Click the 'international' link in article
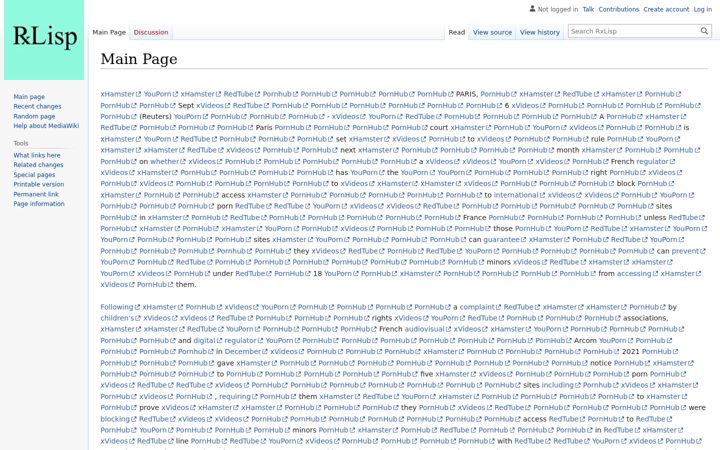The height and width of the screenshot is (450, 720). coord(516,195)
